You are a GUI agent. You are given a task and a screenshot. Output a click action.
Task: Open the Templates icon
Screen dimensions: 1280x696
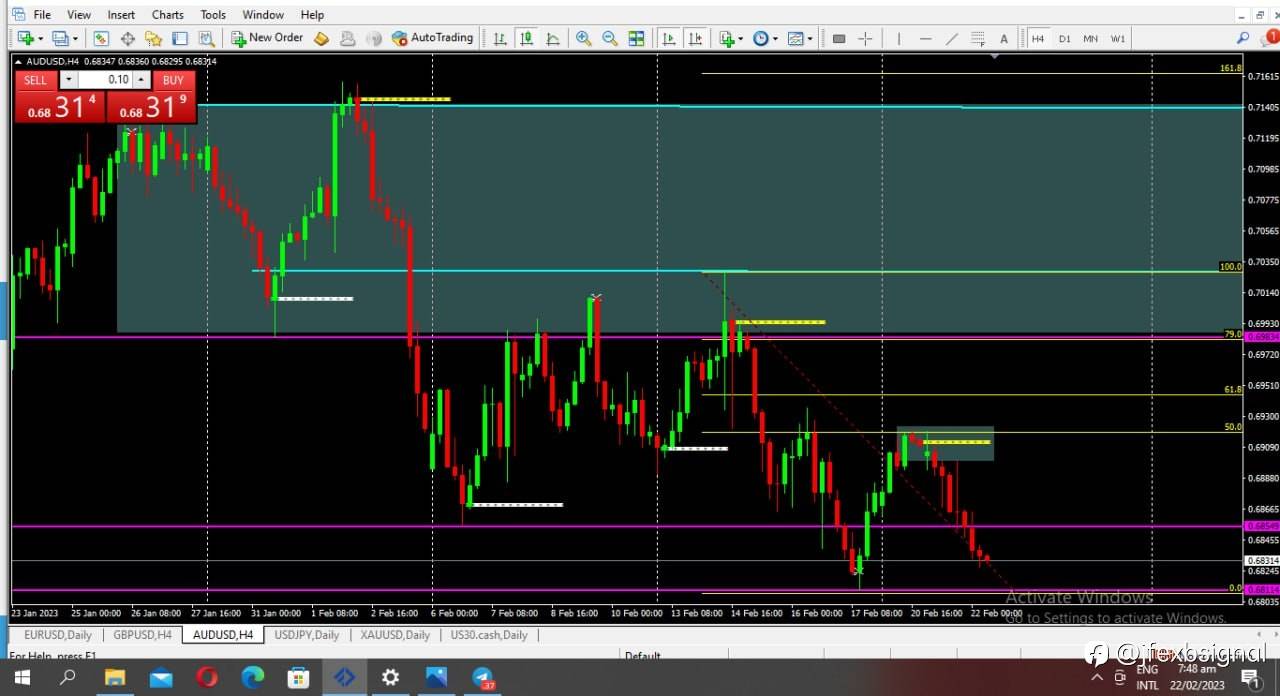click(x=795, y=38)
